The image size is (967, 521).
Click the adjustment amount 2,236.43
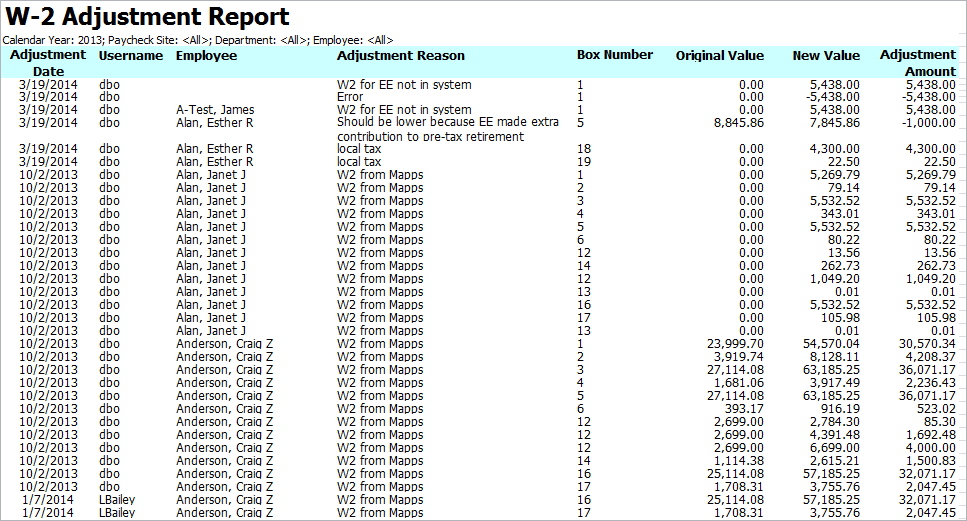coord(931,382)
